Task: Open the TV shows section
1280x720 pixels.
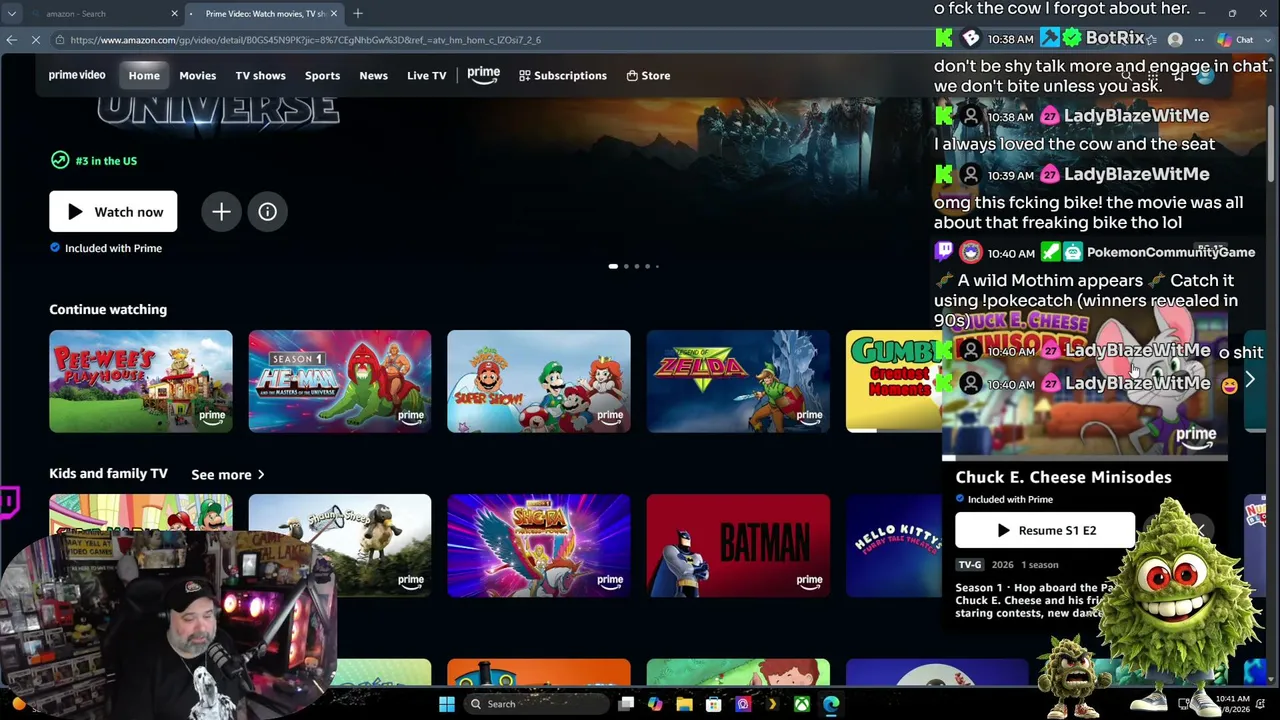Action: [x=260, y=75]
